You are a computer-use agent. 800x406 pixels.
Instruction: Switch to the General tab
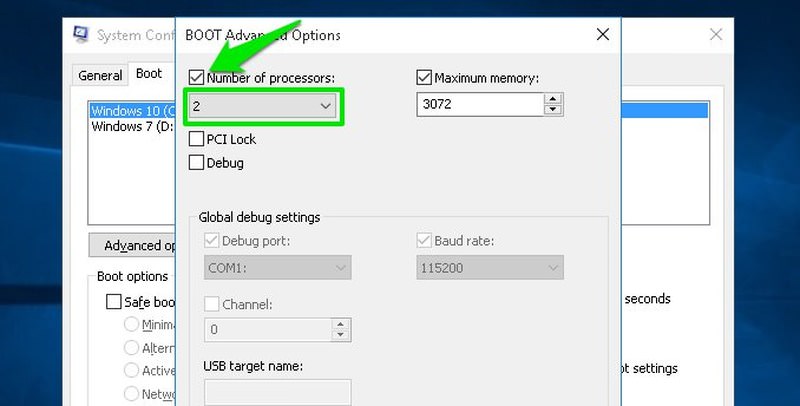[x=100, y=75]
